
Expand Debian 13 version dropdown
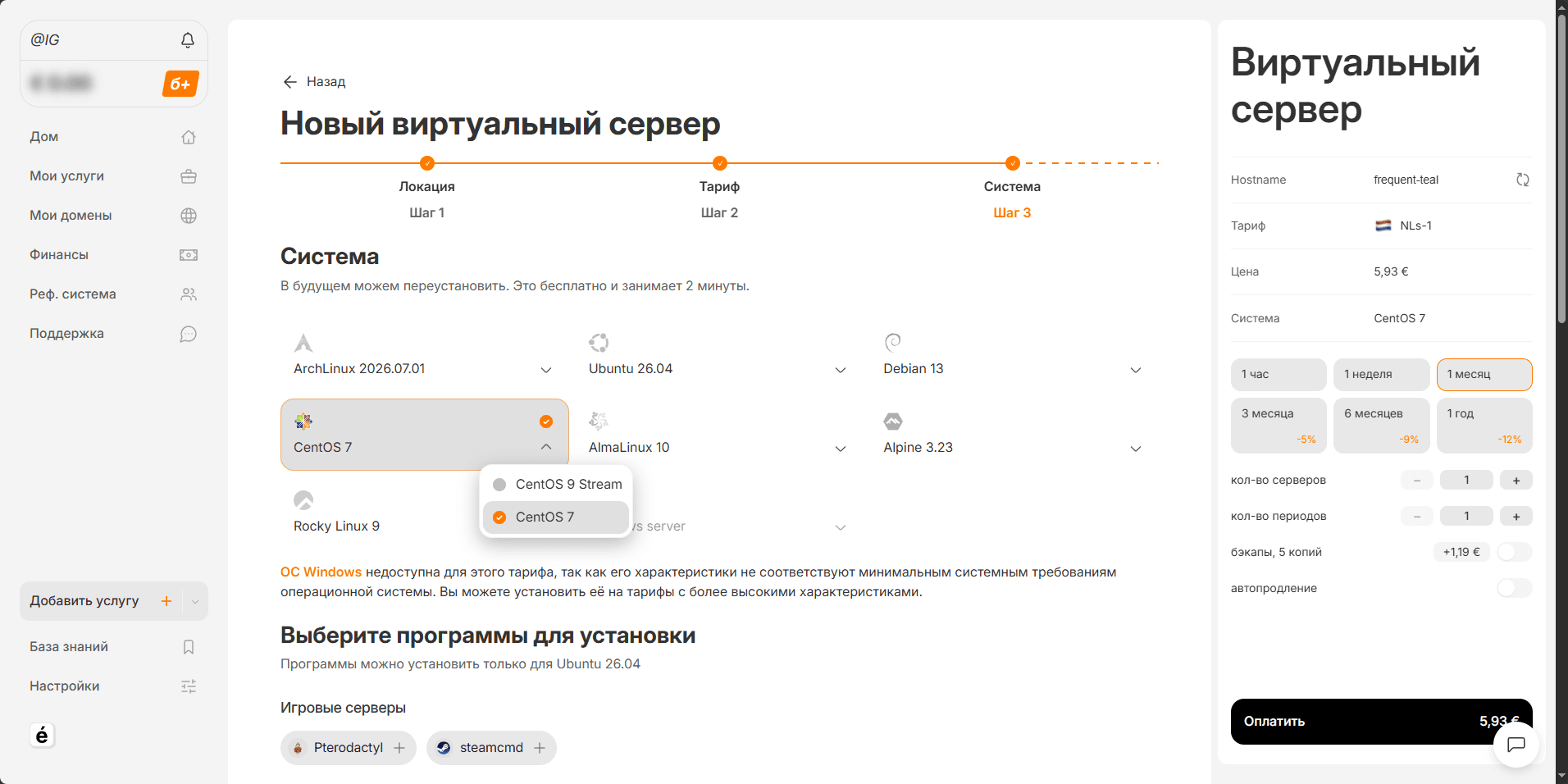(1136, 370)
